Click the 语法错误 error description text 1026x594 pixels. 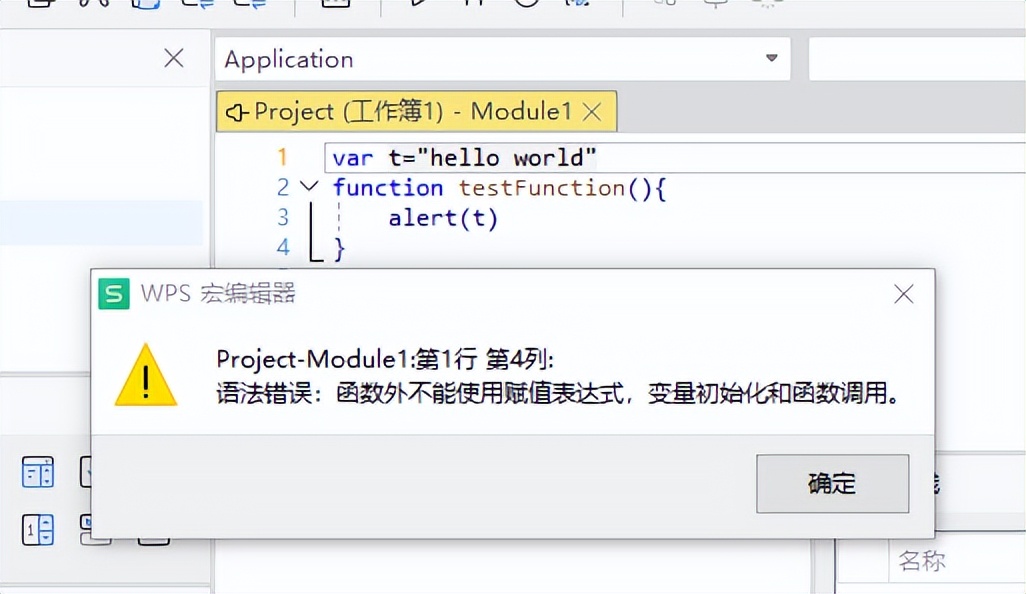(558, 393)
